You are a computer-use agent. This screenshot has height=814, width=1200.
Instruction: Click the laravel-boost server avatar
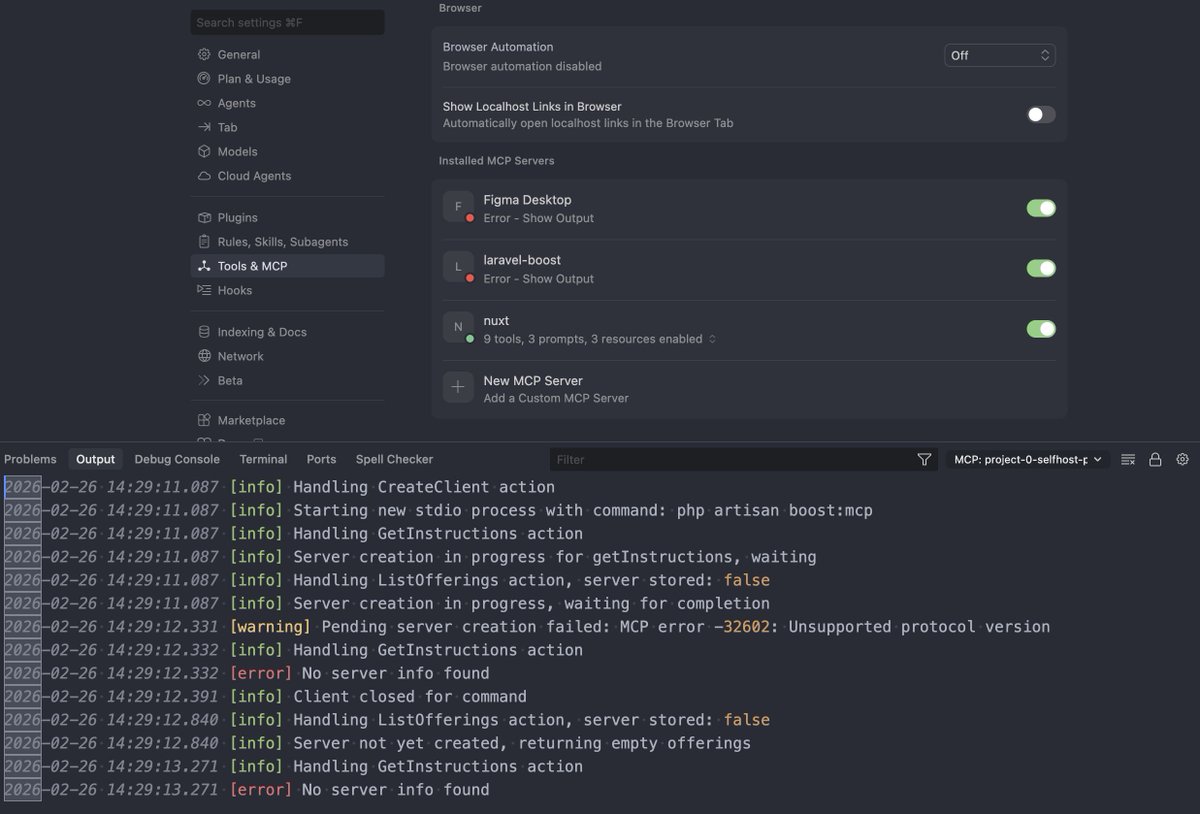point(458,267)
